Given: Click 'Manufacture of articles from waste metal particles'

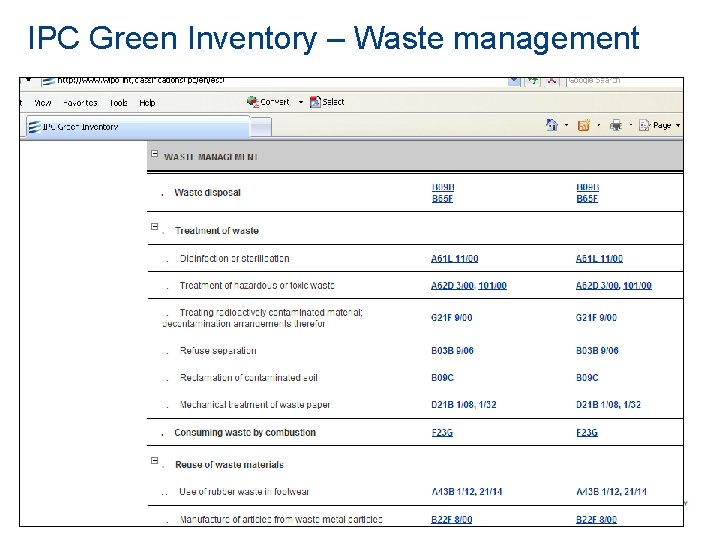Looking at the screenshot, I should click(281, 520).
